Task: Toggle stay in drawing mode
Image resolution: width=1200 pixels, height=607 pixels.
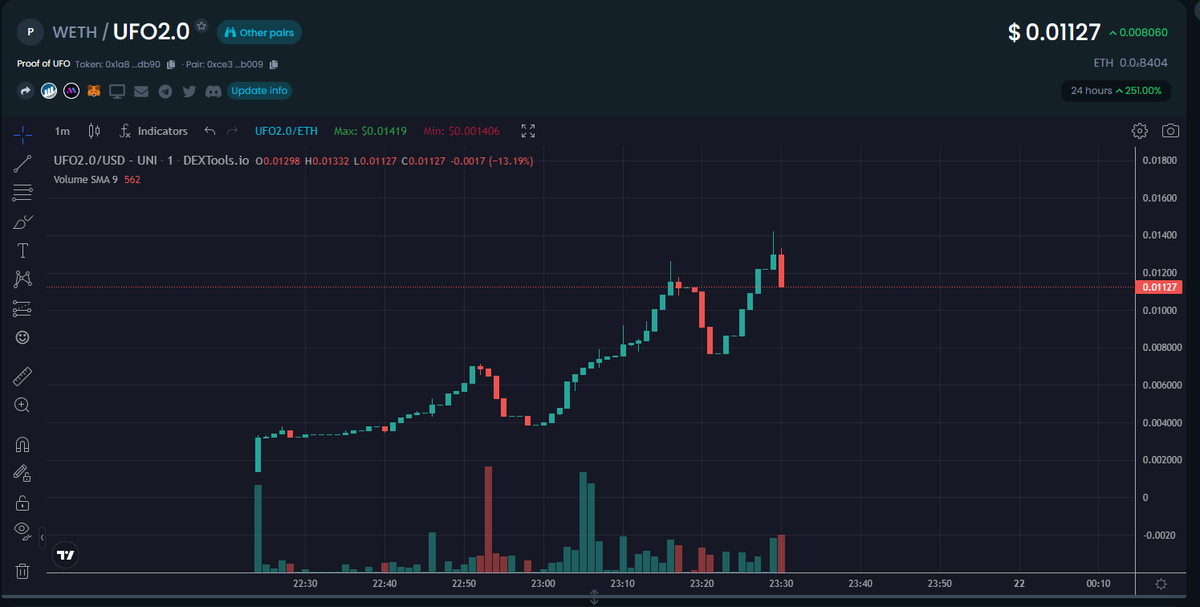Action: click(22, 473)
